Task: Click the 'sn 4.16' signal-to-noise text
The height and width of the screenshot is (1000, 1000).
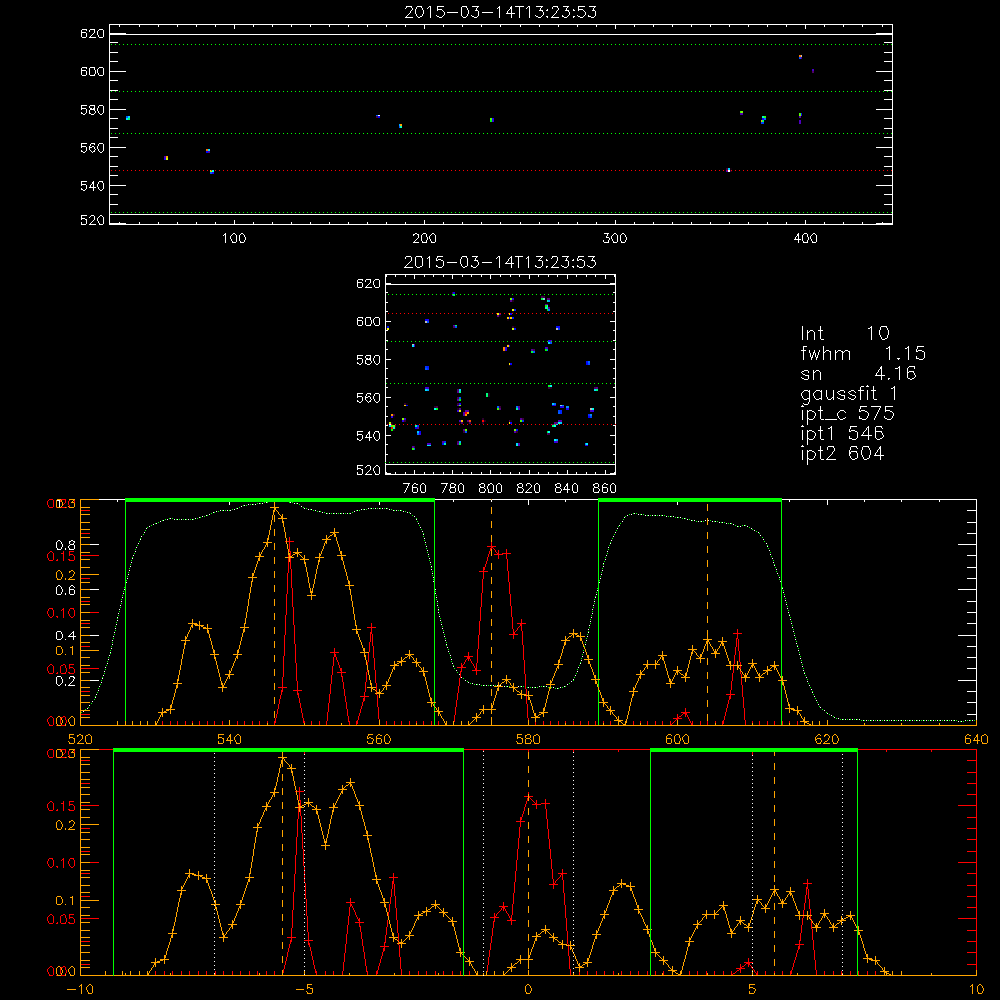Action: [x=858, y=373]
